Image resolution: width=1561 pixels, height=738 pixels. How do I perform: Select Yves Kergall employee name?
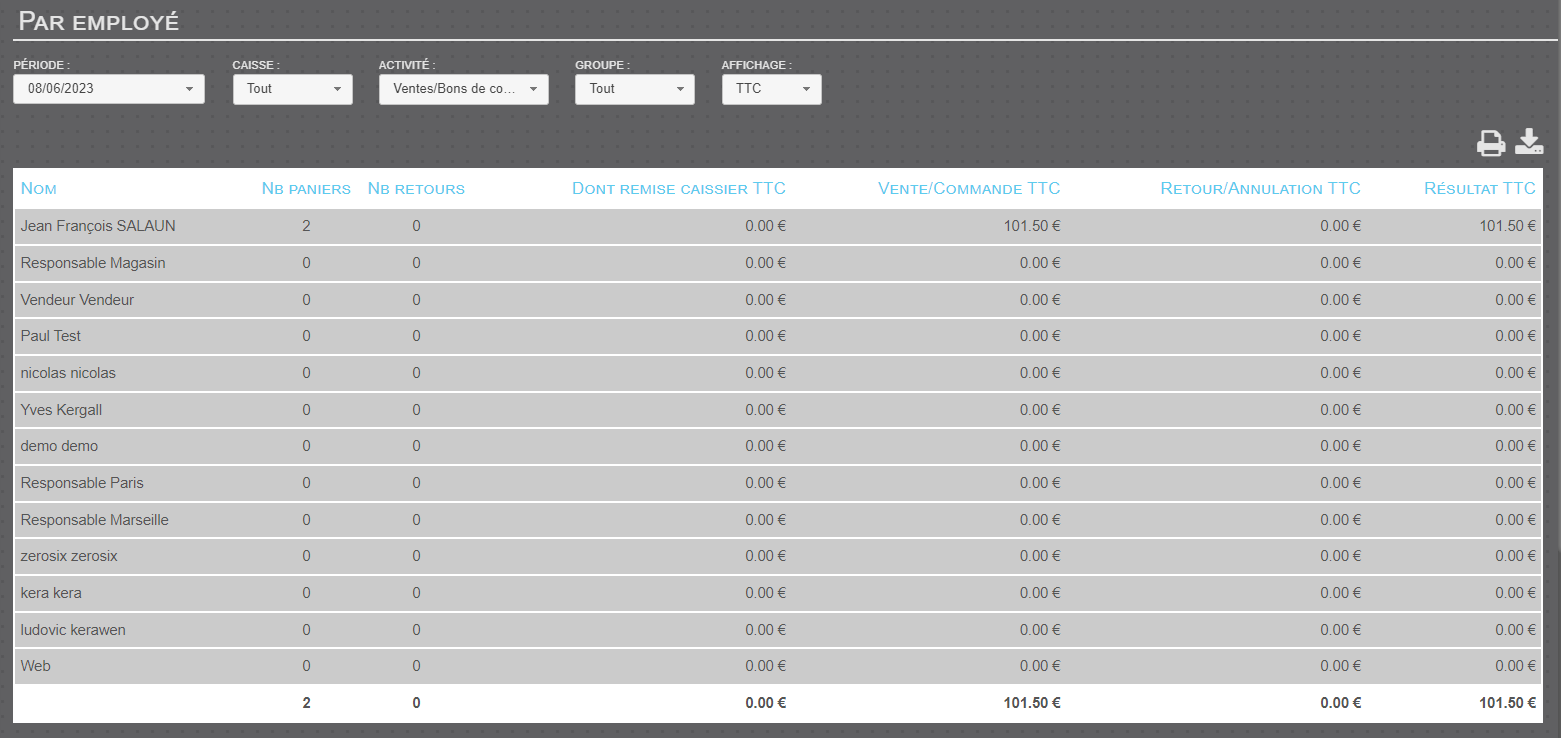click(61, 410)
